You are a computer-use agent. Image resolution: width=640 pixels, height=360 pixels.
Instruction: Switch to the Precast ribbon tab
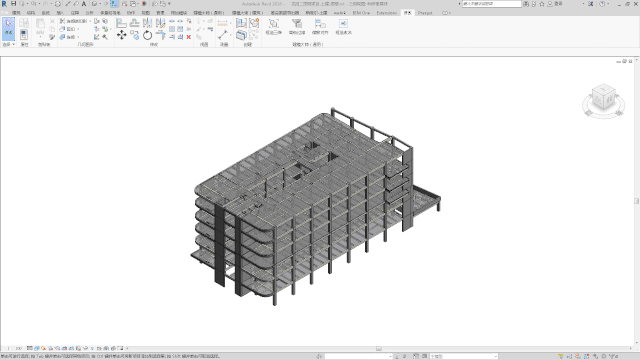pyautogui.click(x=425, y=13)
